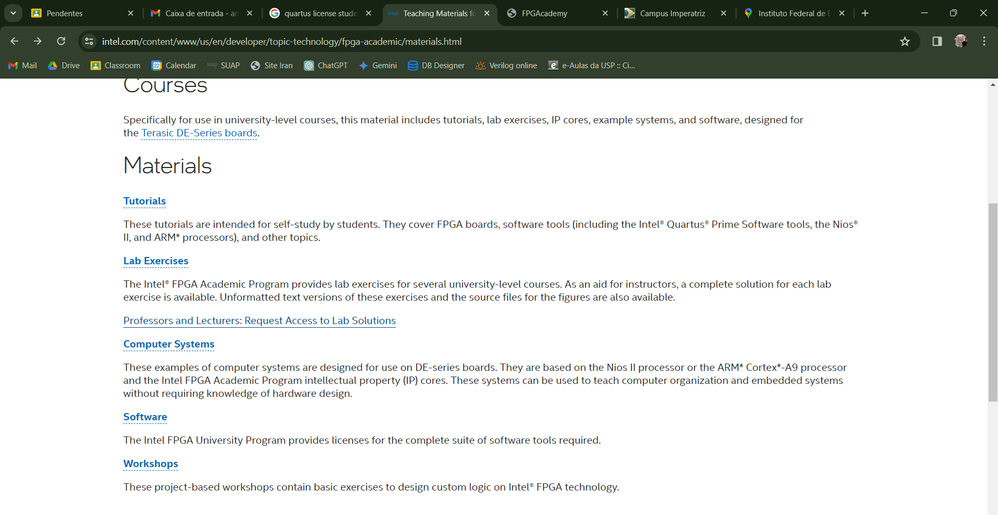Follow the Terasic DE-Series boards link

click(199, 133)
